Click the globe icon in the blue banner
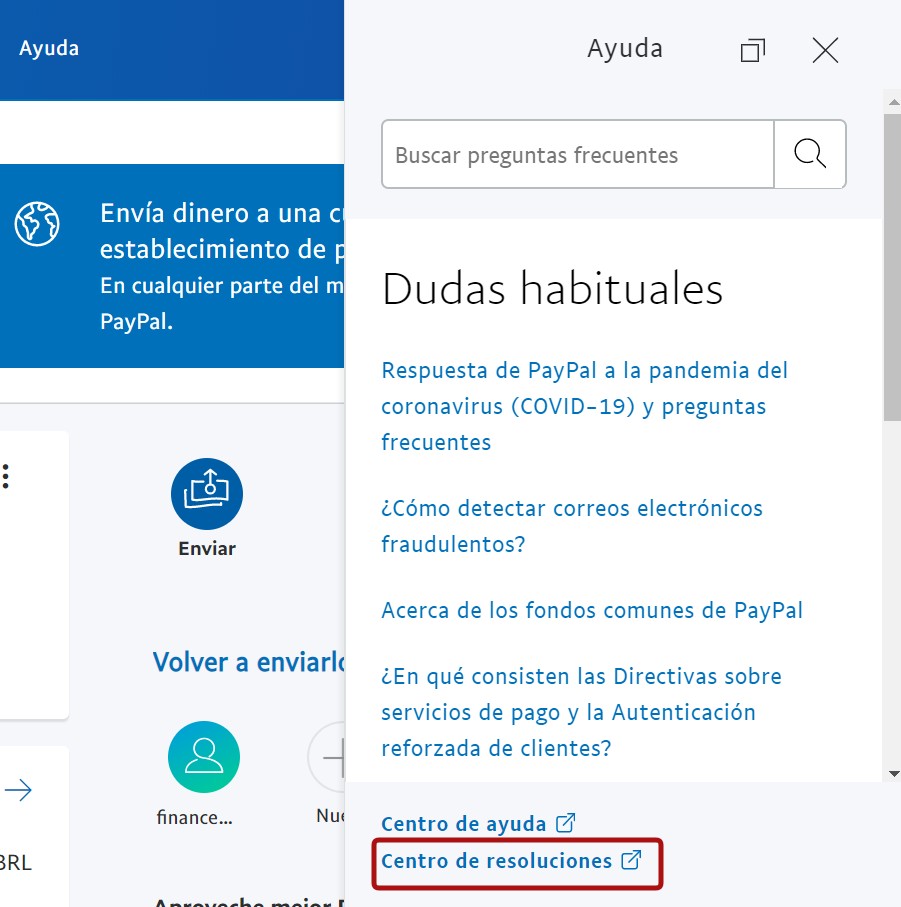The image size is (901, 907). pyautogui.click(x=37, y=224)
